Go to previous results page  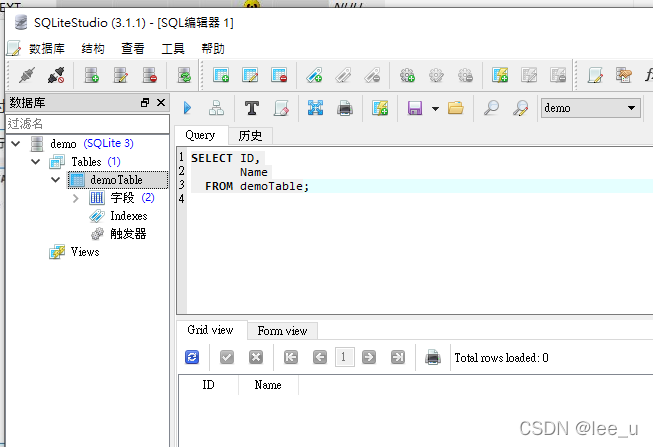320,357
